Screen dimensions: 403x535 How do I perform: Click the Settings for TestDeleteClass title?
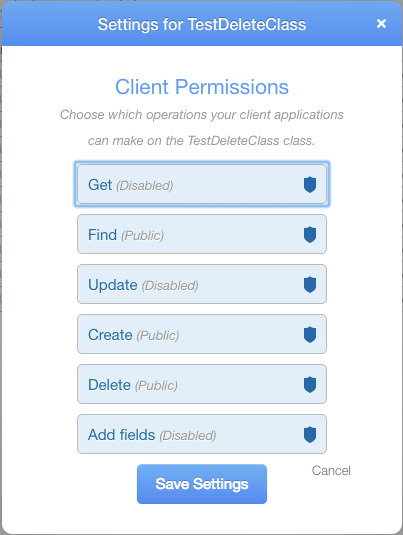[202, 25]
